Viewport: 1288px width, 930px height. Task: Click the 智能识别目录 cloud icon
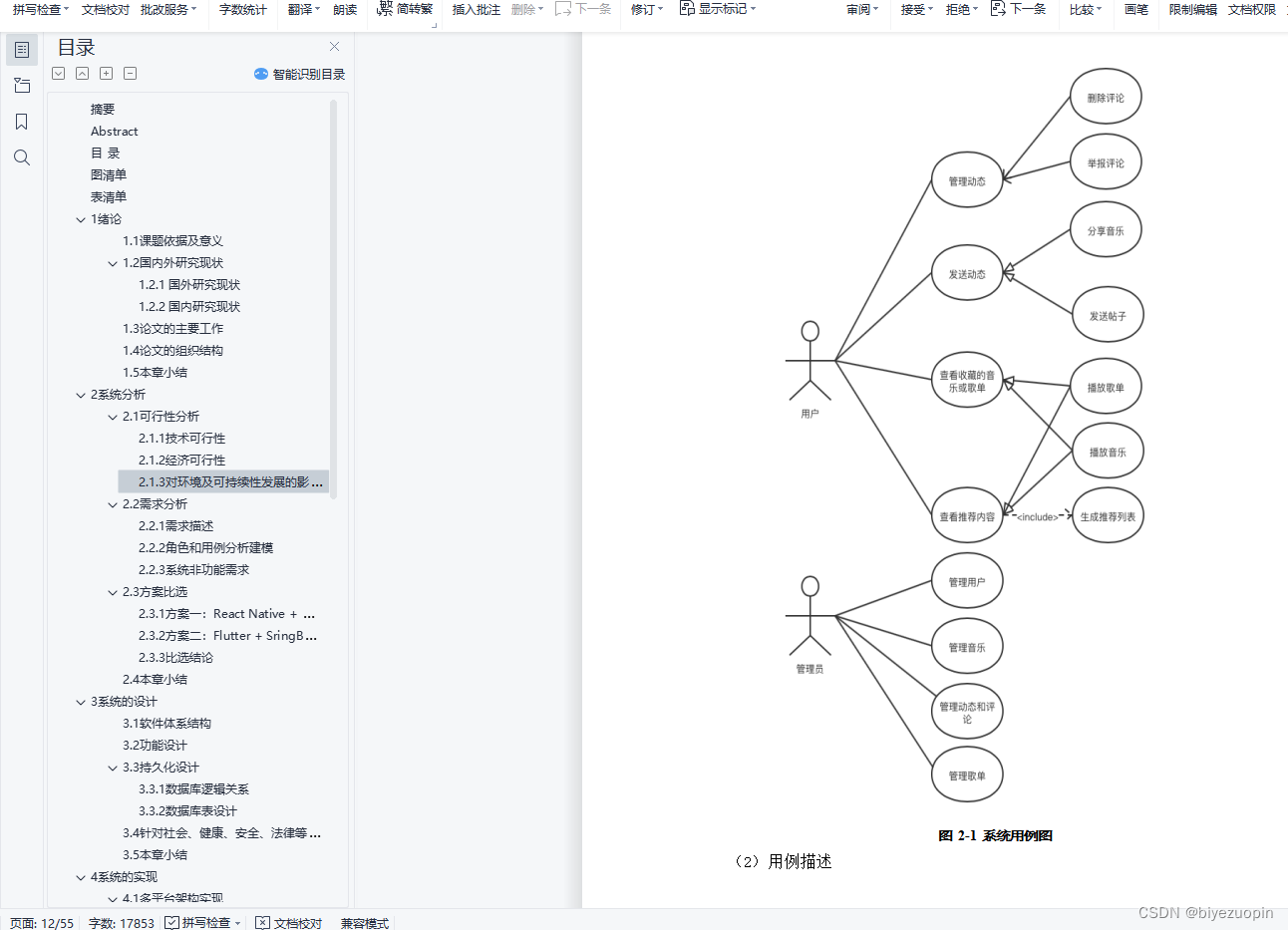tap(261, 74)
